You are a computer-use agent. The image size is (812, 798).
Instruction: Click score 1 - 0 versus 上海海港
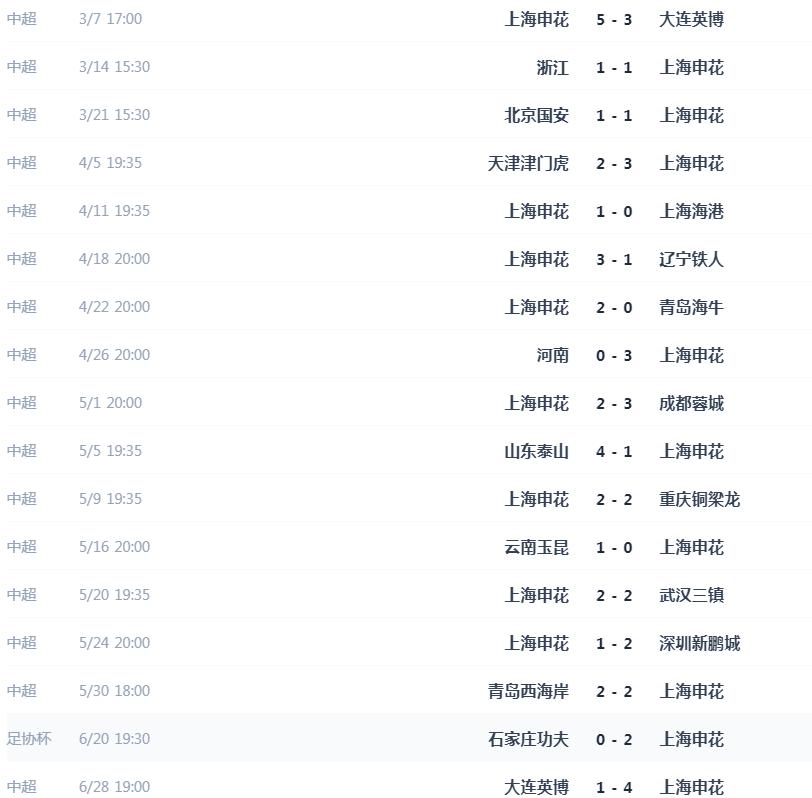point(614,212)
